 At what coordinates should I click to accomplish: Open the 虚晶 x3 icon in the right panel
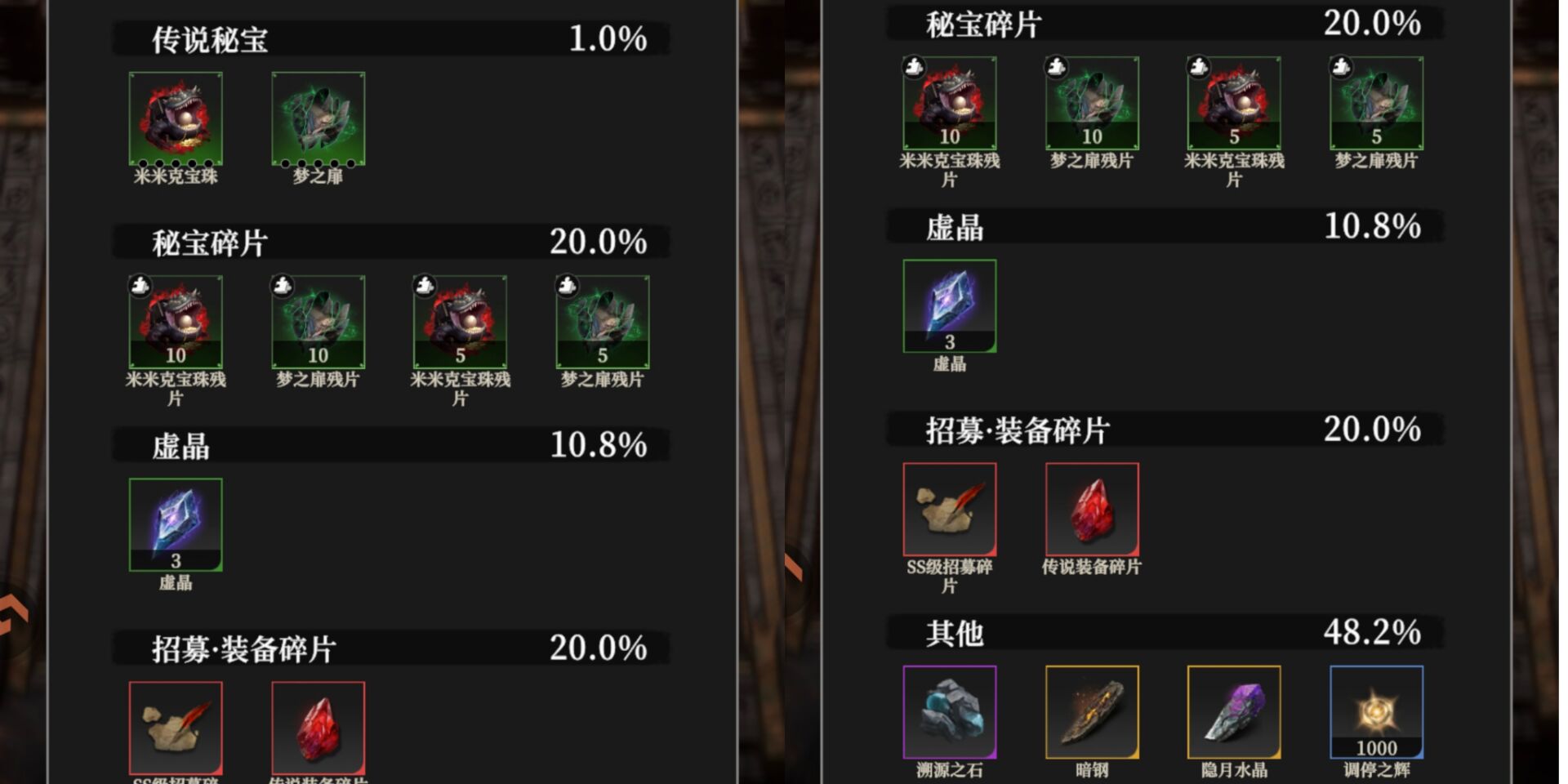[949, 305]
